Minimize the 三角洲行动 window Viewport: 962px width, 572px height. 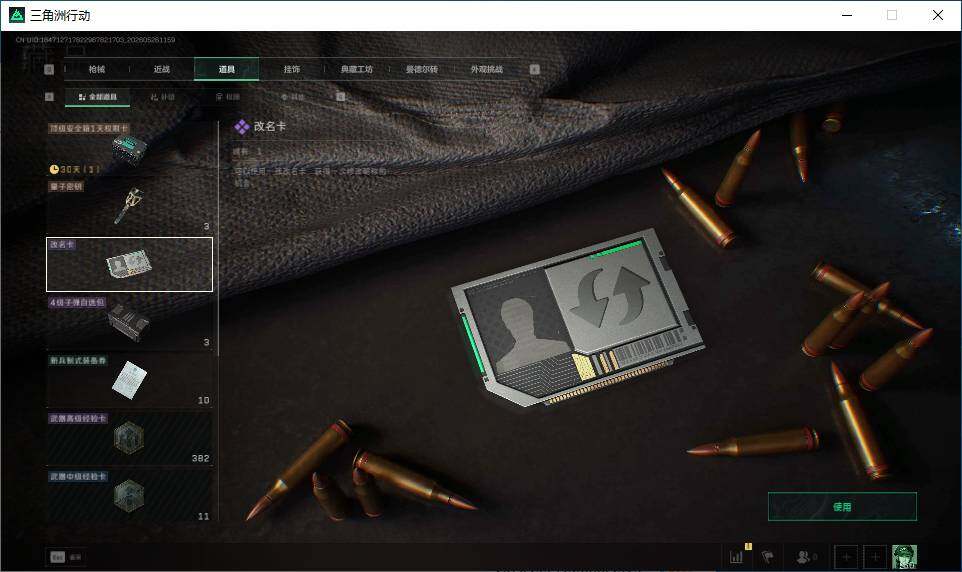coord(847,15)
